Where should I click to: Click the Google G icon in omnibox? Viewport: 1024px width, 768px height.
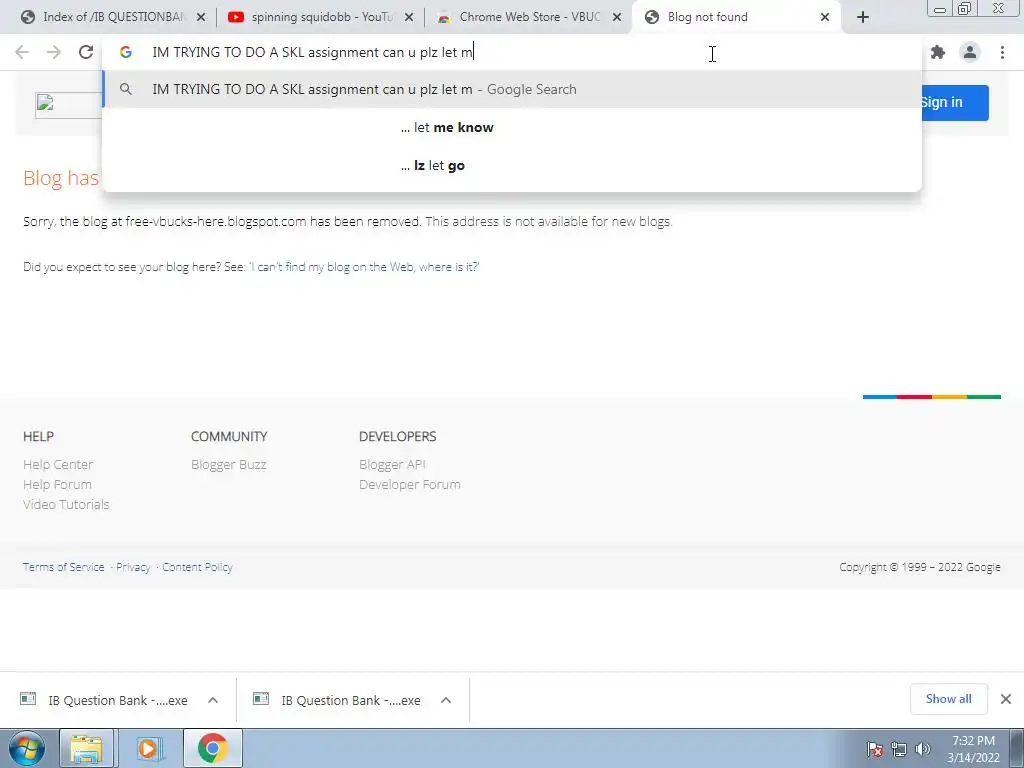[x=126, y=52]
